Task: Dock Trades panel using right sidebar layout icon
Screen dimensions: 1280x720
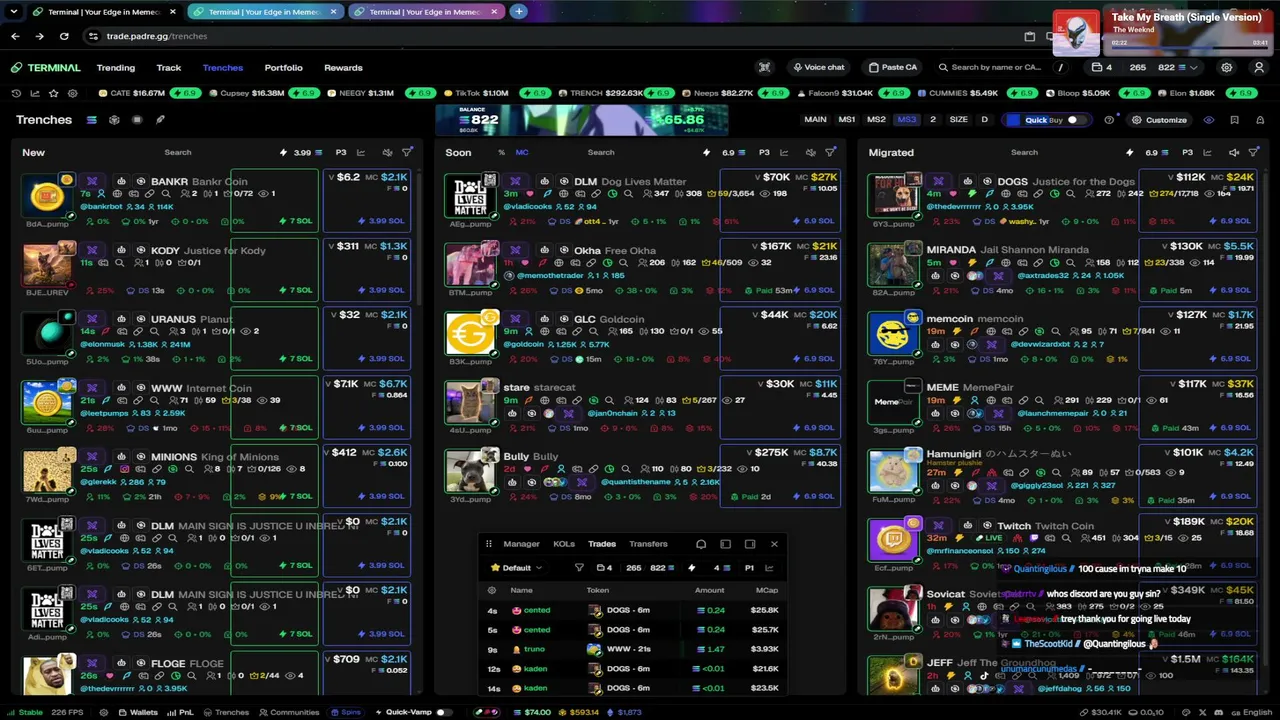Action: pos(750,544)
